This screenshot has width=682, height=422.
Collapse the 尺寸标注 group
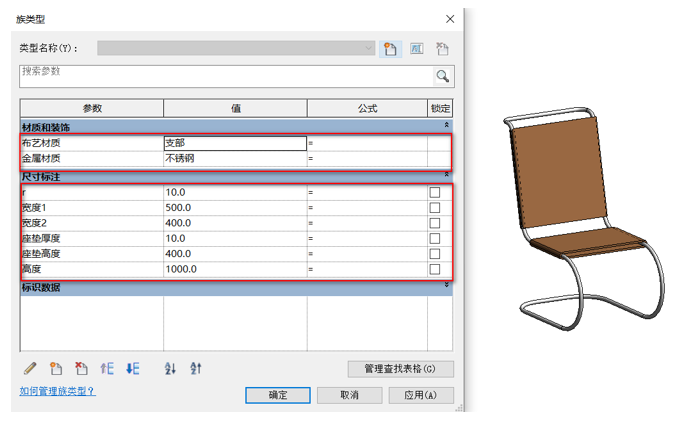[446, 175]
